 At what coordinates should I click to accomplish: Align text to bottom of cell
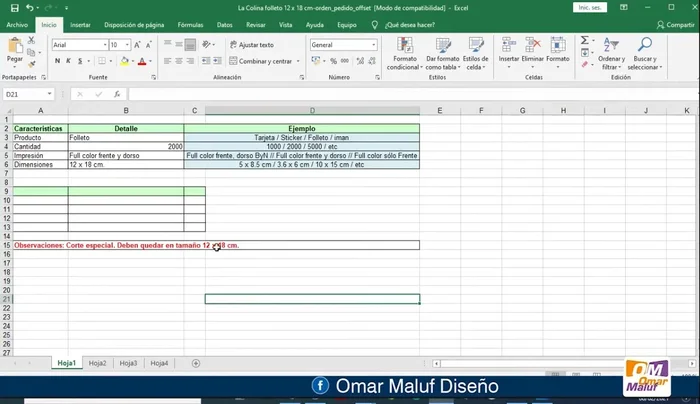pos(190,44)
